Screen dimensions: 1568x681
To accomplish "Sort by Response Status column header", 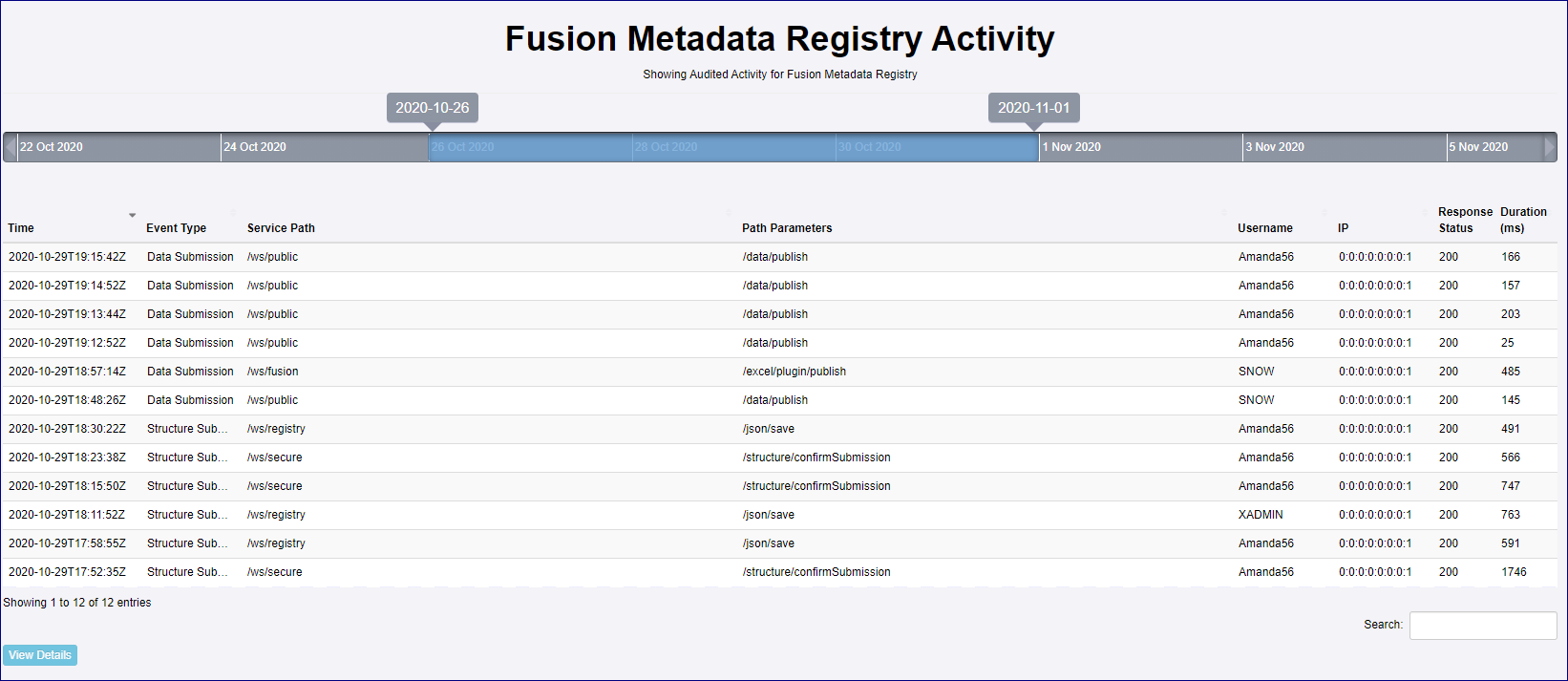I will 1464,220.
